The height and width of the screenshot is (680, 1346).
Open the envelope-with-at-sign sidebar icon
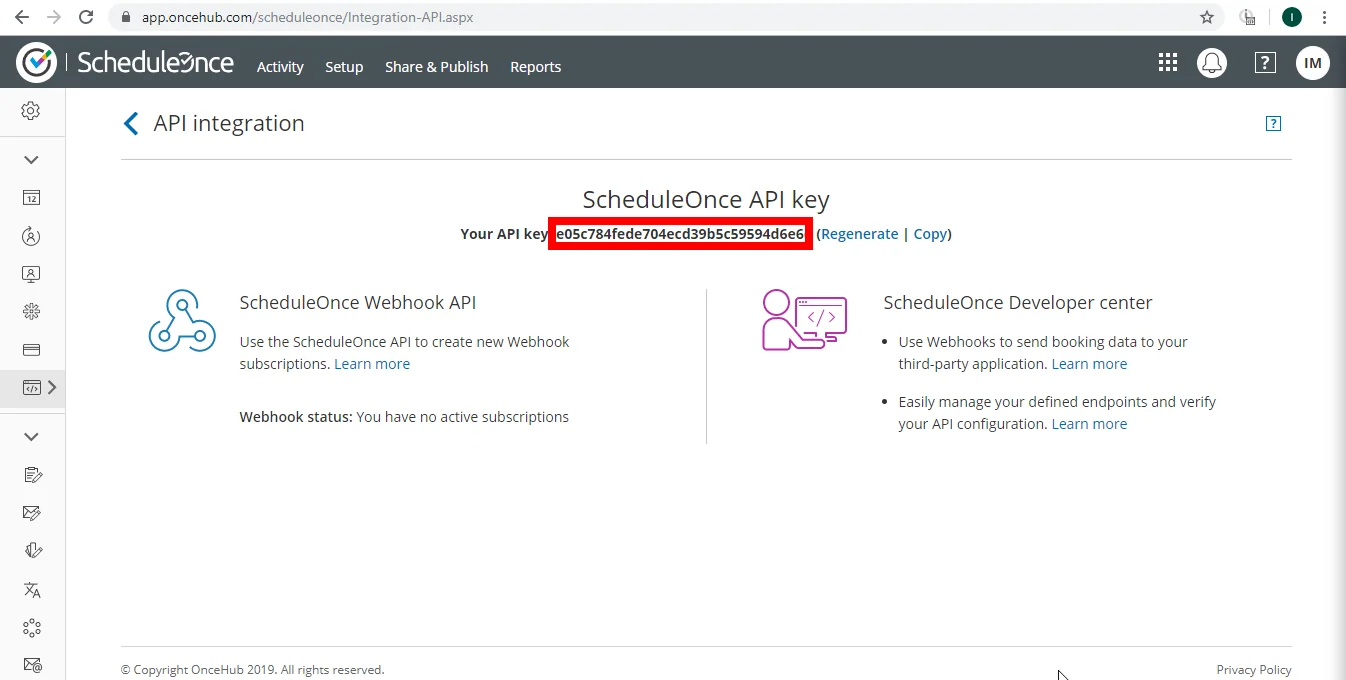click(x=31, y=665)
